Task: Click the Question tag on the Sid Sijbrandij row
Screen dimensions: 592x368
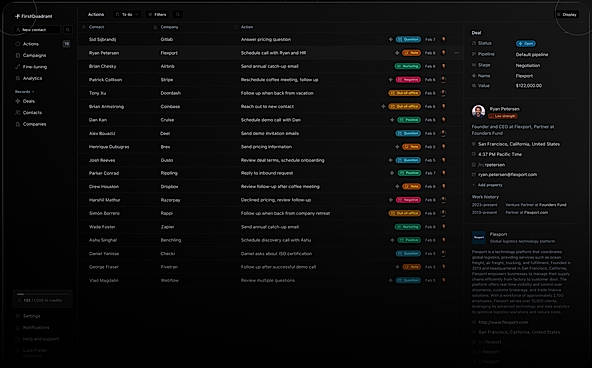Action: [408, 39]
